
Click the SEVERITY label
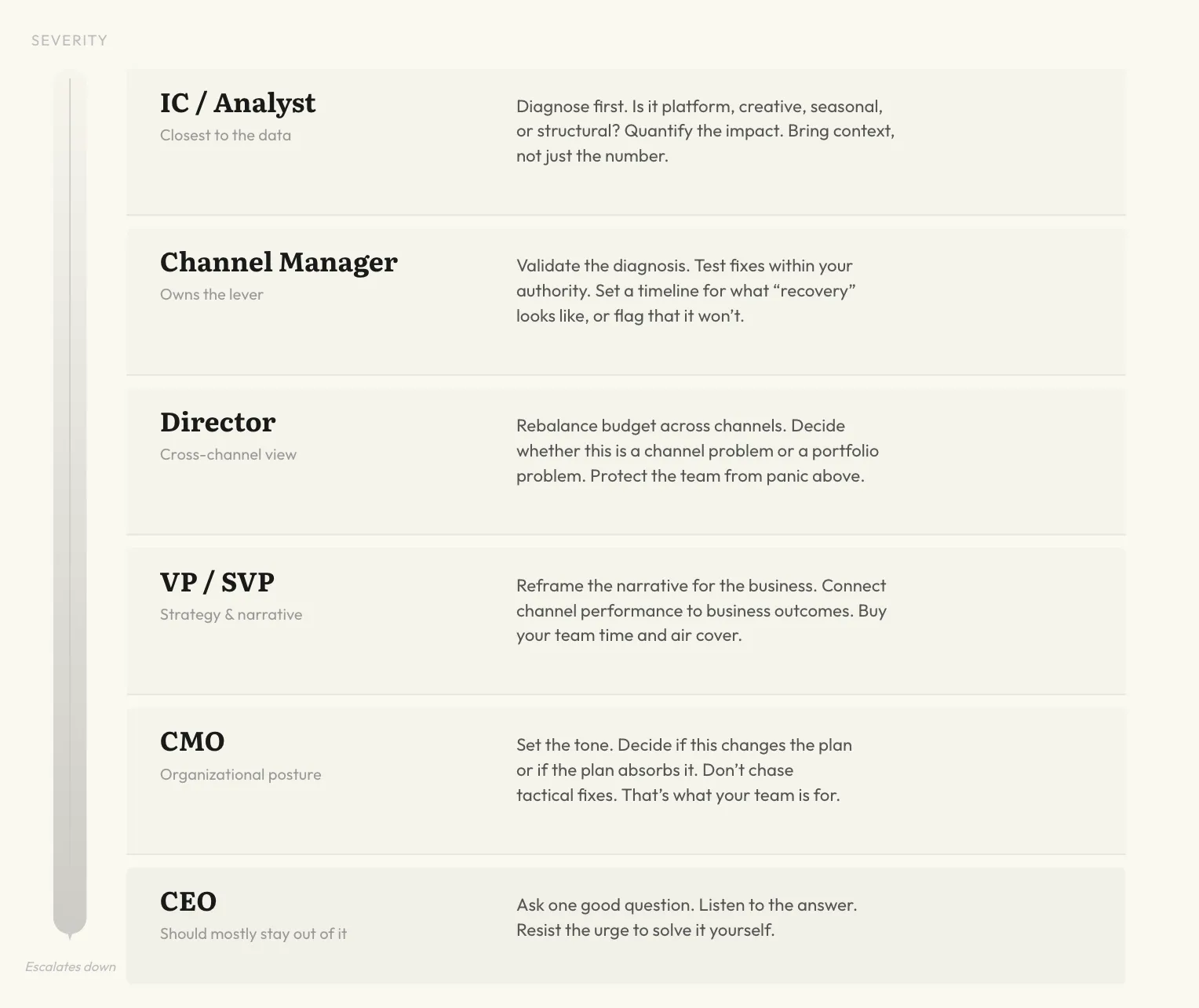(69, 41)
